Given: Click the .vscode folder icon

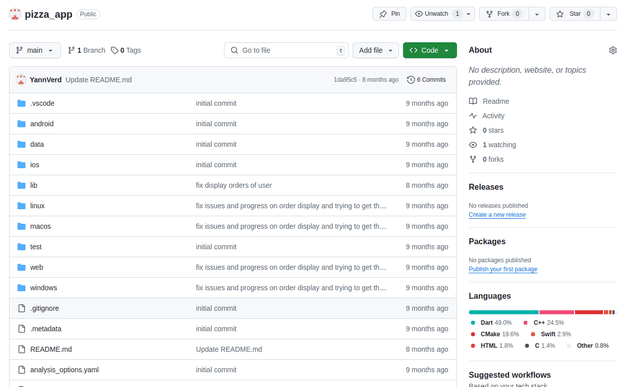Looking at the screenshot, I should pos(22,103).
